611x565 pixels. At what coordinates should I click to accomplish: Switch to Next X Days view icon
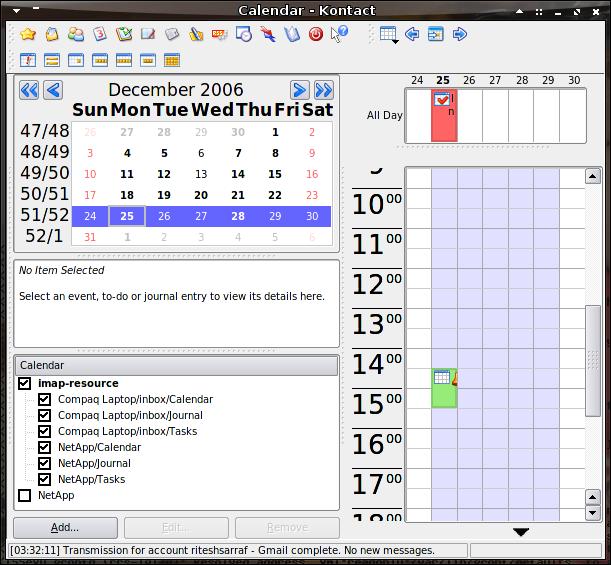[148, 60]
